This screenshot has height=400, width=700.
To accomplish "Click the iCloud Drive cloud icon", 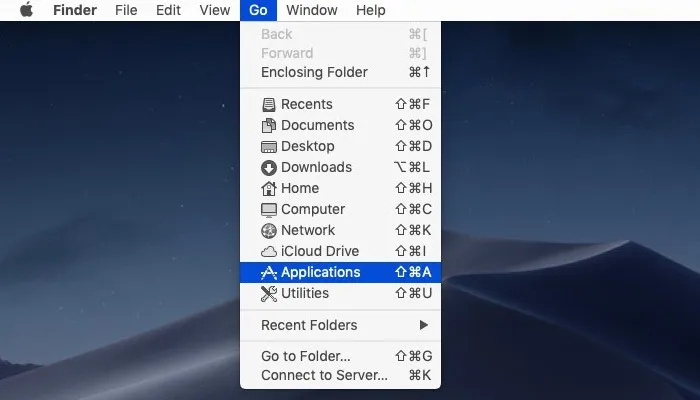I will click(269, 252).
